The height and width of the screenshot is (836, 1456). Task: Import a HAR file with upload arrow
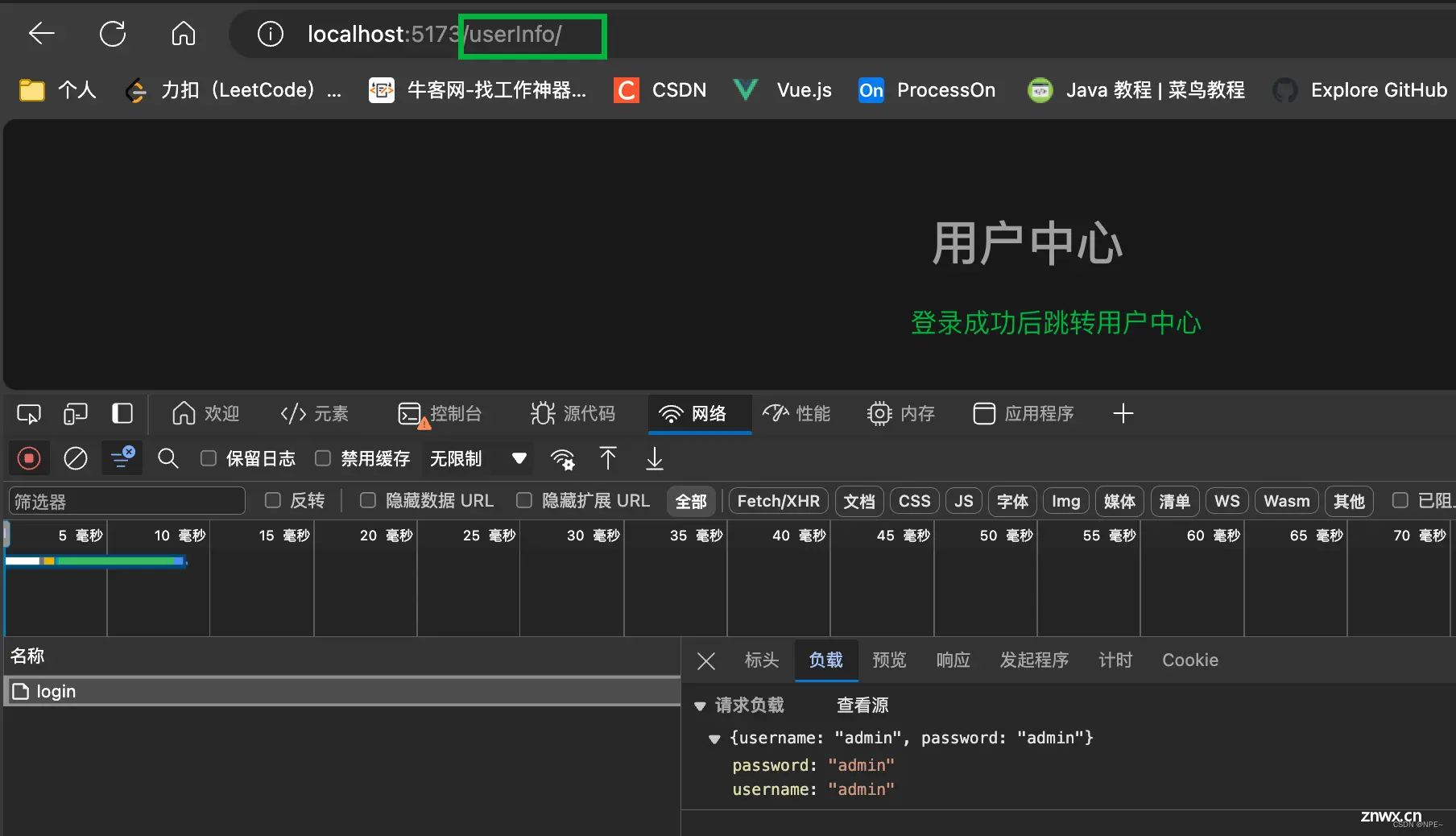[608, 459]
